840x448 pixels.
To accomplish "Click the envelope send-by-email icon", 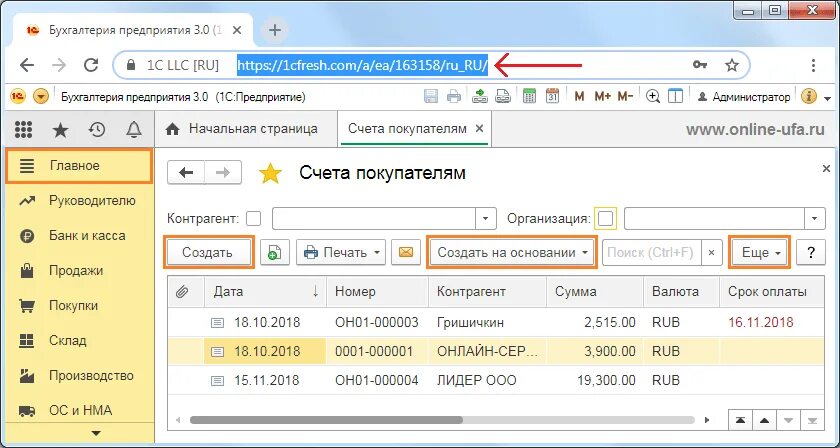I will (406, 252).
